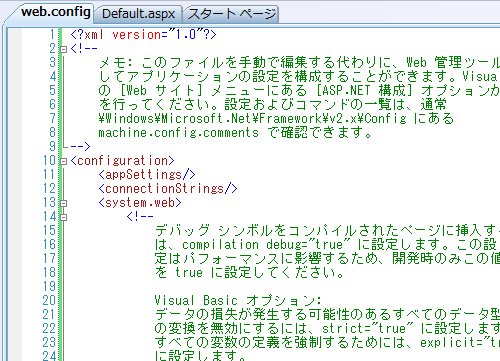Screen dimensions: 500x361
Task: Click 'Visual Basic オプション:' text on line 20
Action: point(238,301)
